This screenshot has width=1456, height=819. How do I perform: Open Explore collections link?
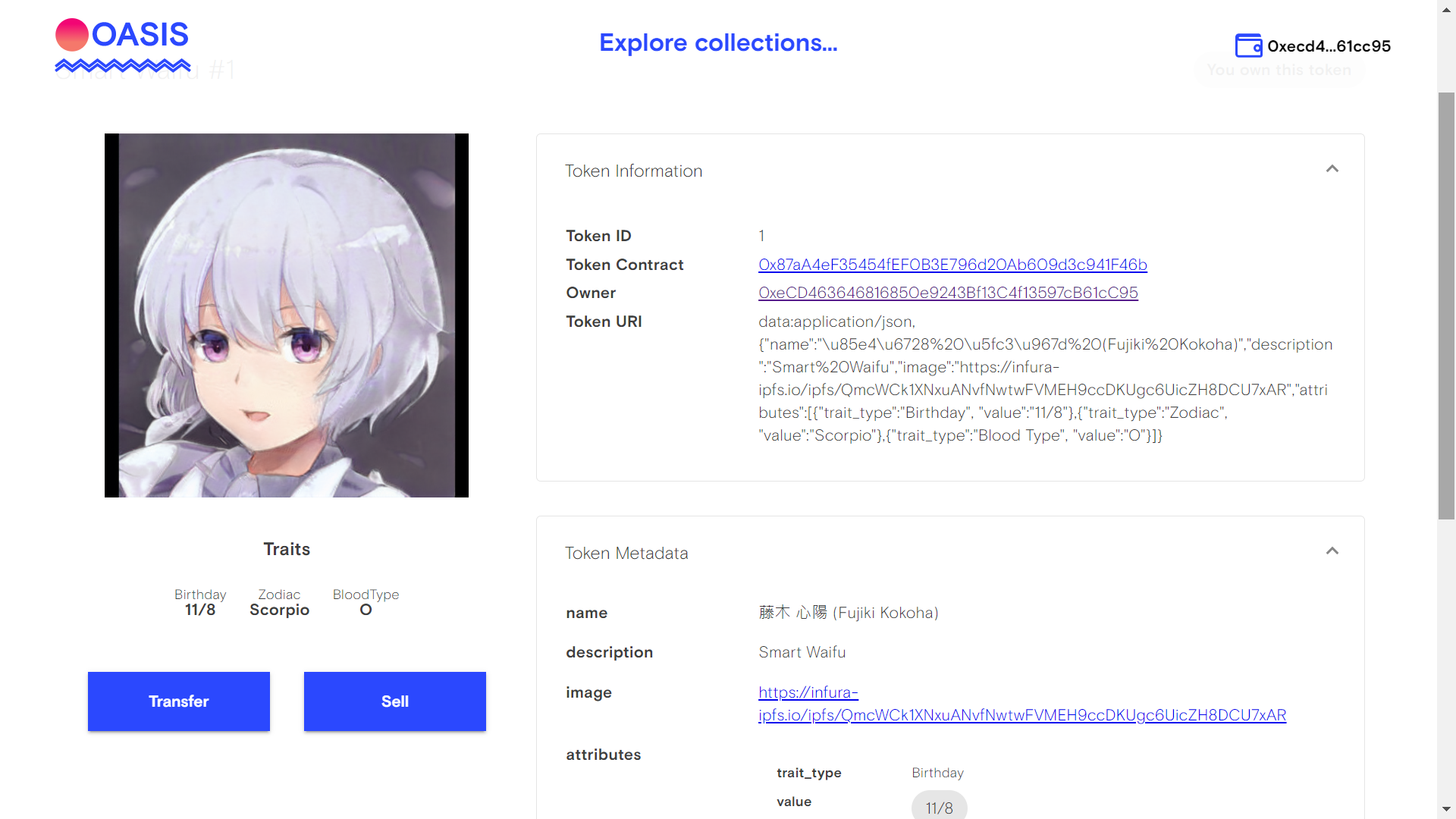718,42
